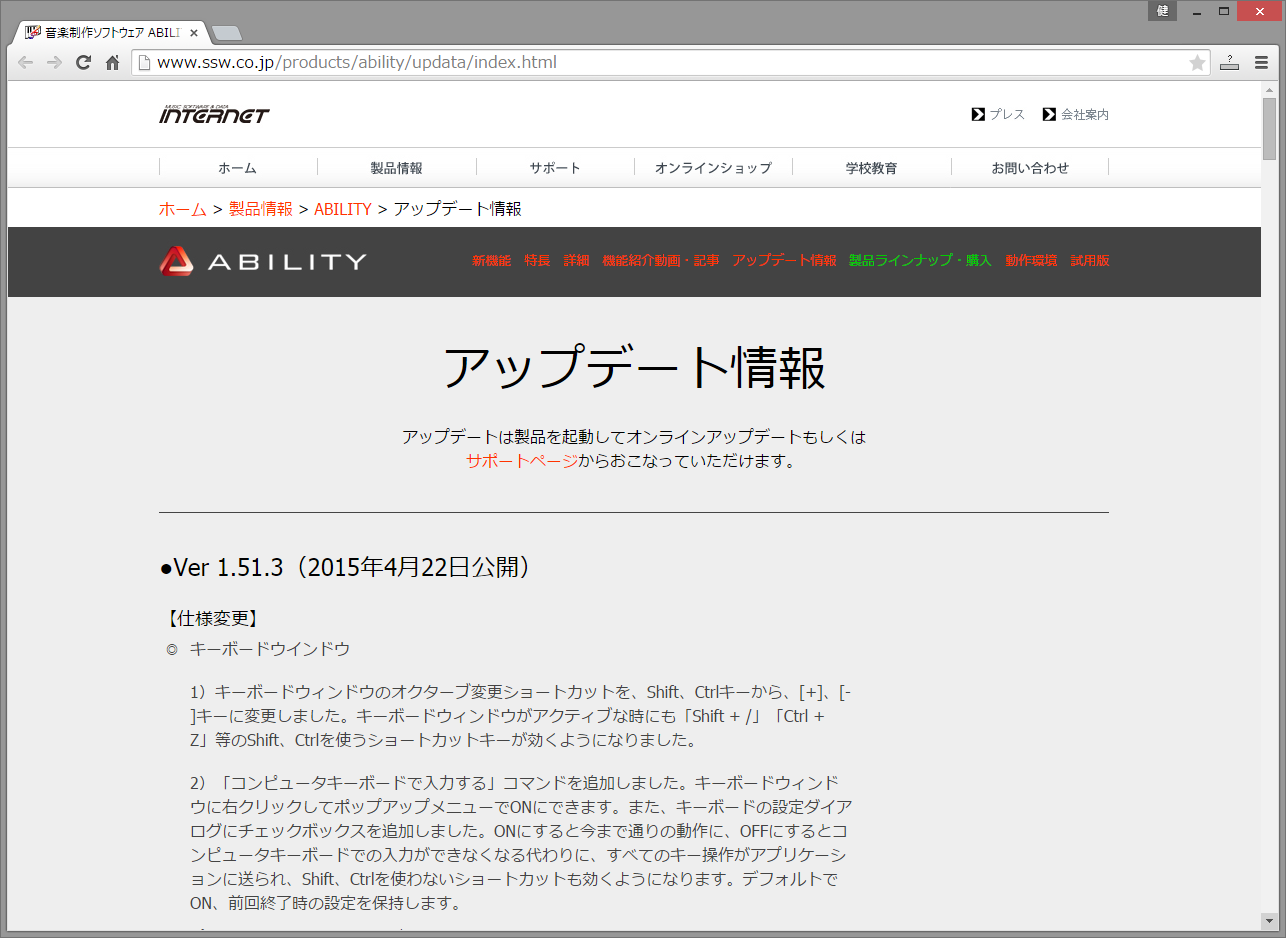Close the 音楽制作ソフトウェア ABILITY tab
The width and height of the screenshot is (1286, 938).
[194, 33]
